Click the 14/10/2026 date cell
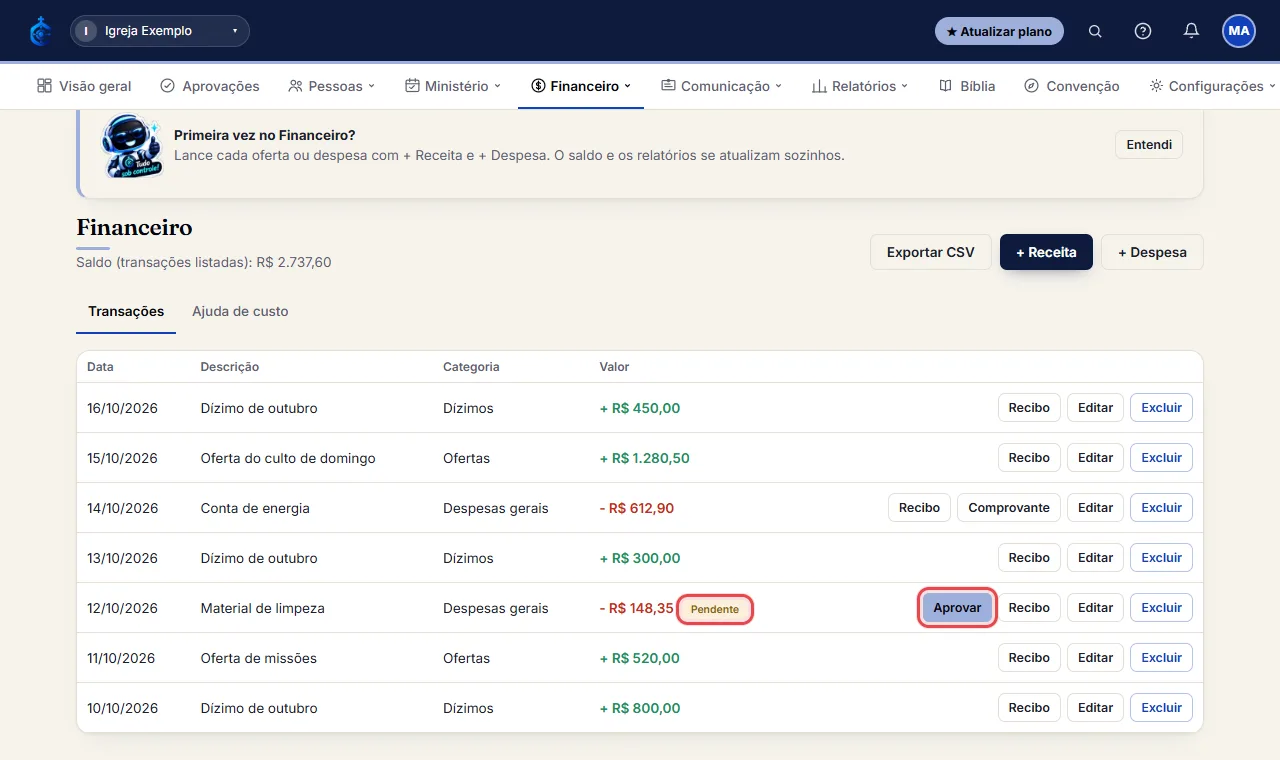This screenshot has height=760, width=1280. pos(122,508)
